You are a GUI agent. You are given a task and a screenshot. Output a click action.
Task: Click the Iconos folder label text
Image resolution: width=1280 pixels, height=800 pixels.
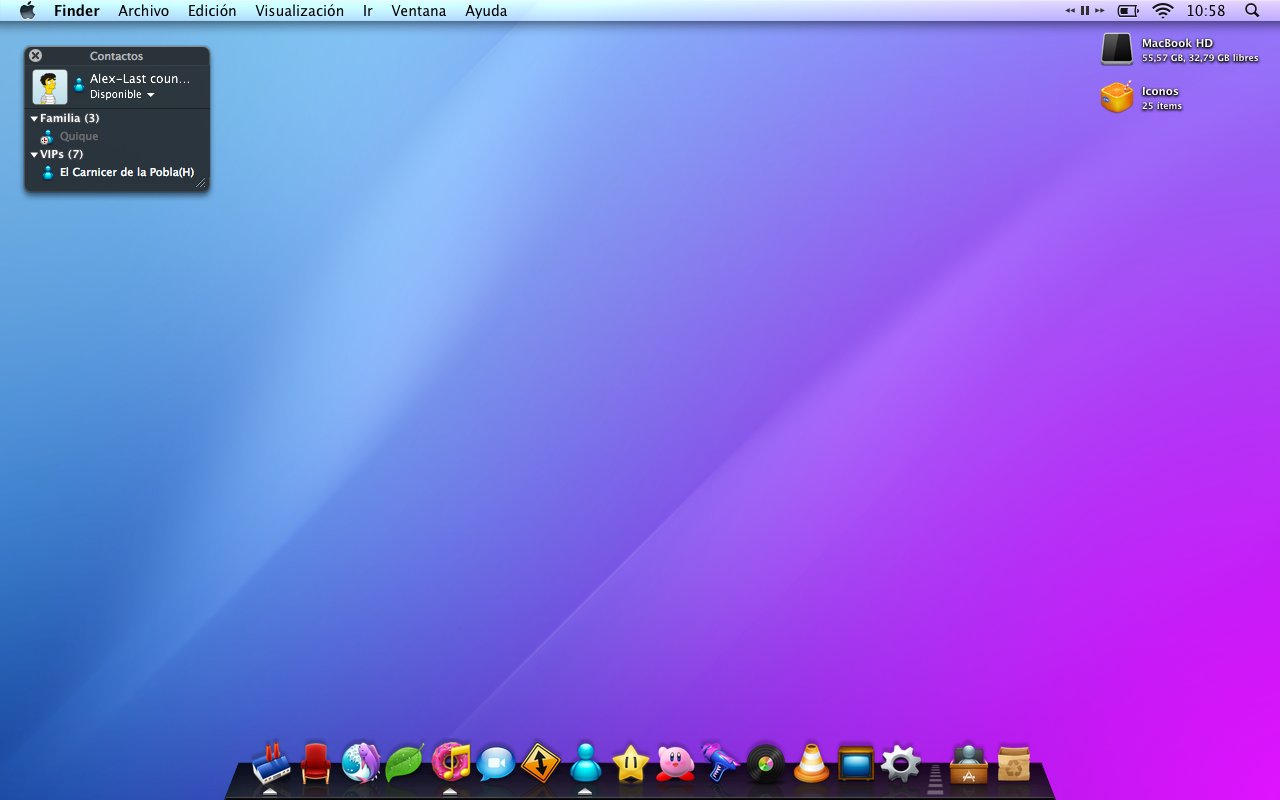click(1160, 91)
